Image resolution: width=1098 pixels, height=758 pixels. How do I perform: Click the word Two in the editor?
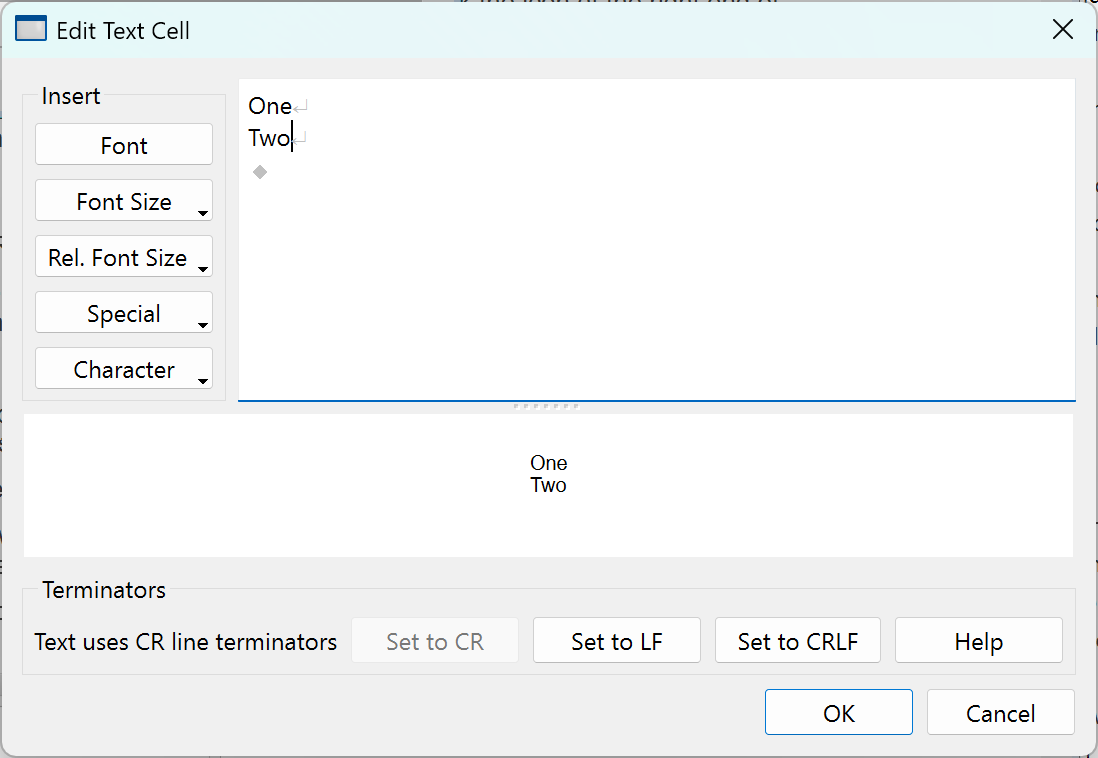point(268,138)
